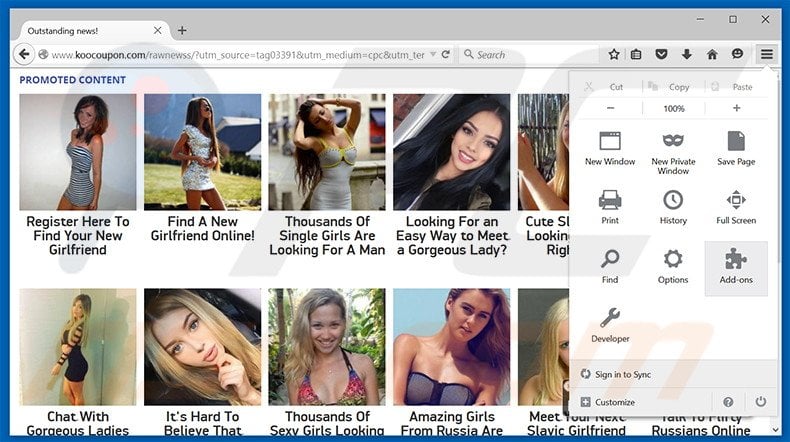Go back to the previous page
Viewport: 790px width, 442px height.
tap(24, 54)
